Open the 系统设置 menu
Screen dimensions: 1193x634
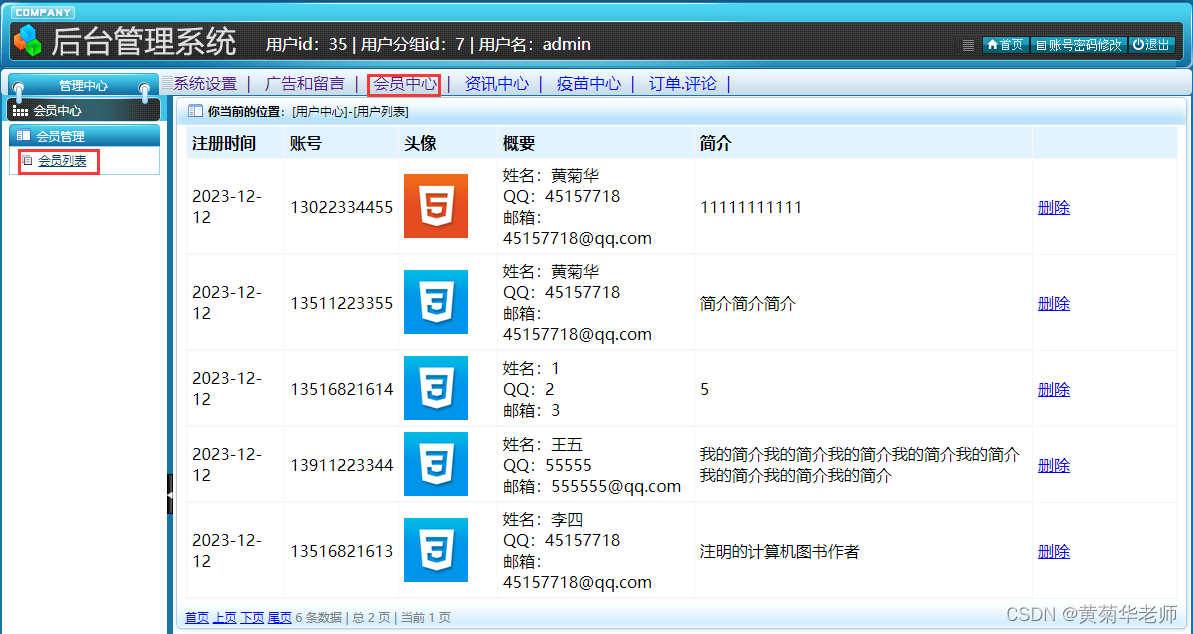(205, 84)
